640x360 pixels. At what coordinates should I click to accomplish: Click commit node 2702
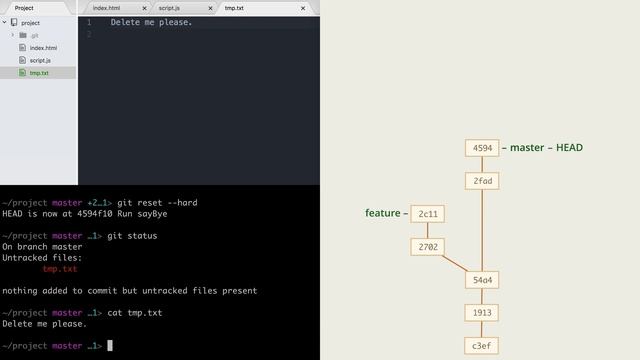point(428,247)
